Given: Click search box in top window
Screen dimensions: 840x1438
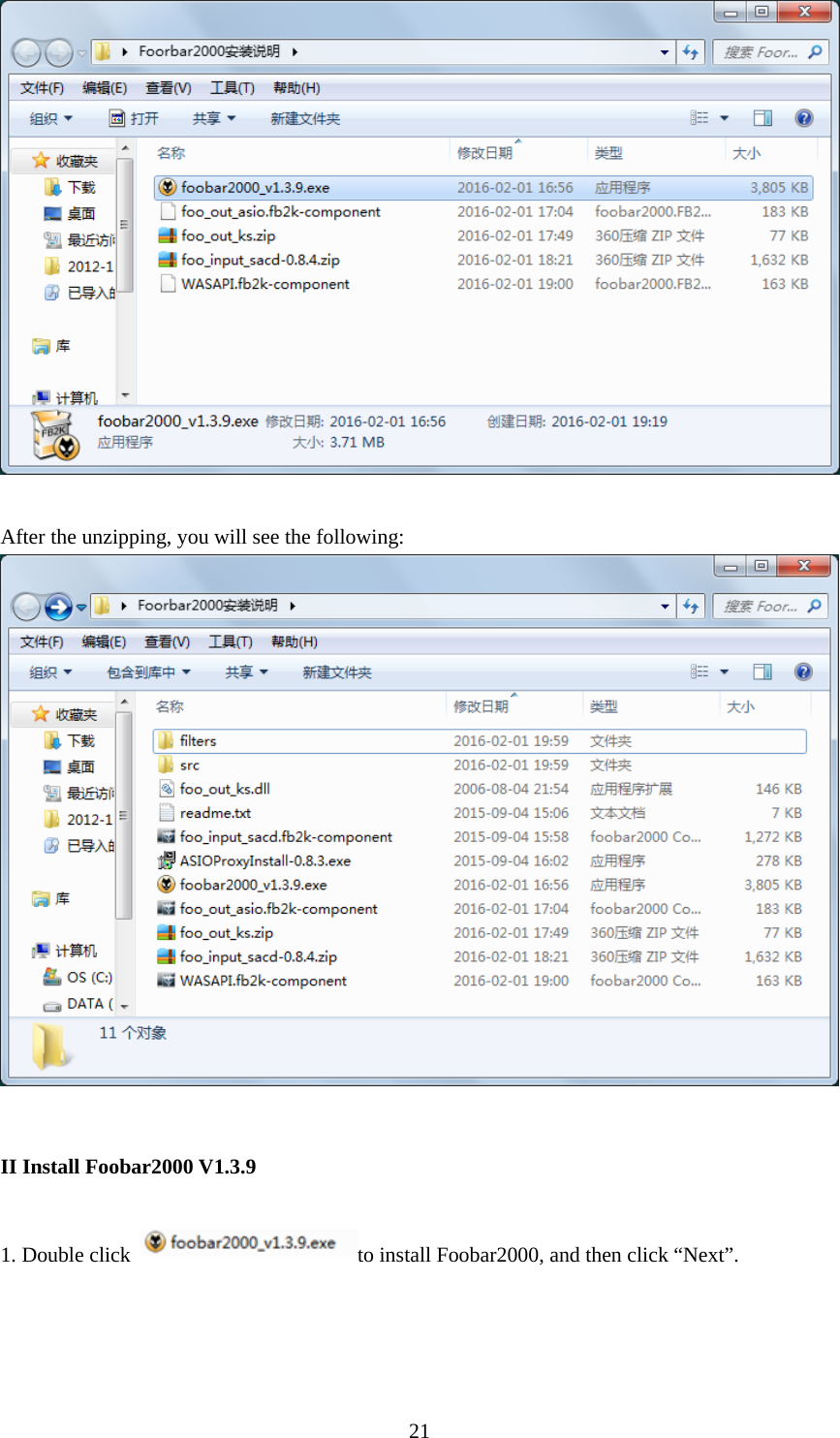Looking at the screenshot, I should tap(770, 52).
